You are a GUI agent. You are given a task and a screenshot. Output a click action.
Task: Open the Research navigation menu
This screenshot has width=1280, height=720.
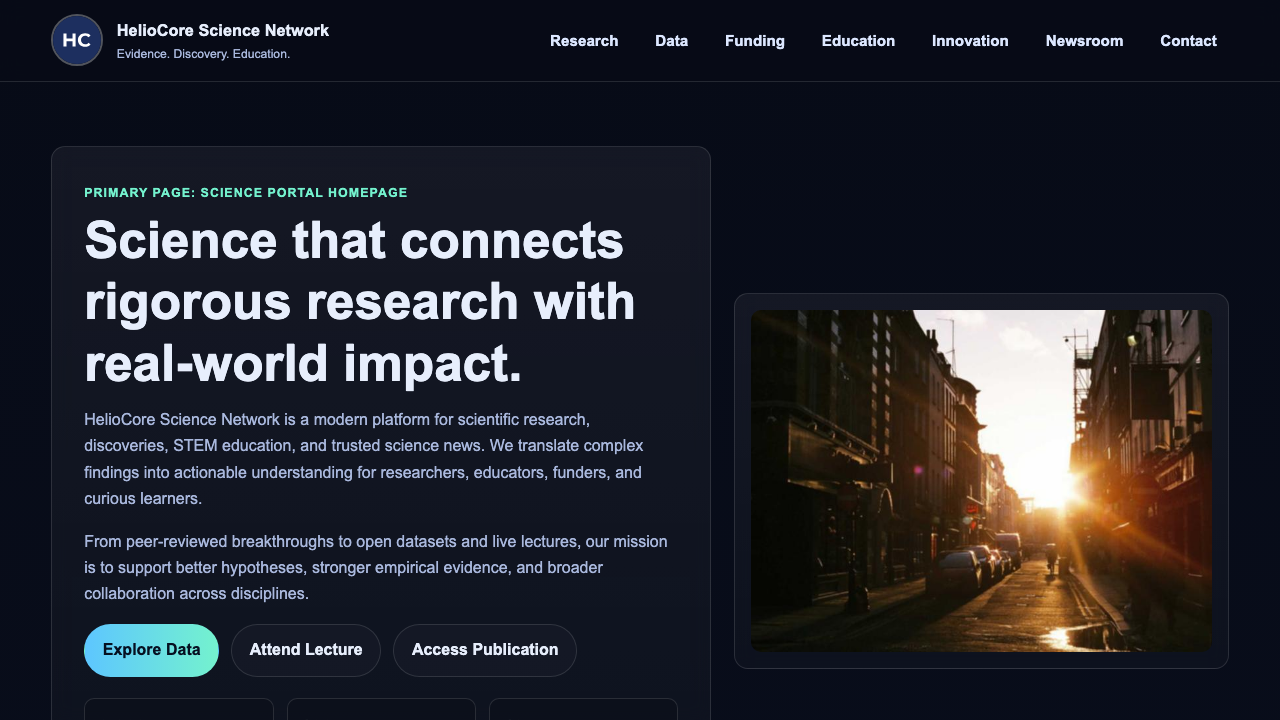coord(584,41)
